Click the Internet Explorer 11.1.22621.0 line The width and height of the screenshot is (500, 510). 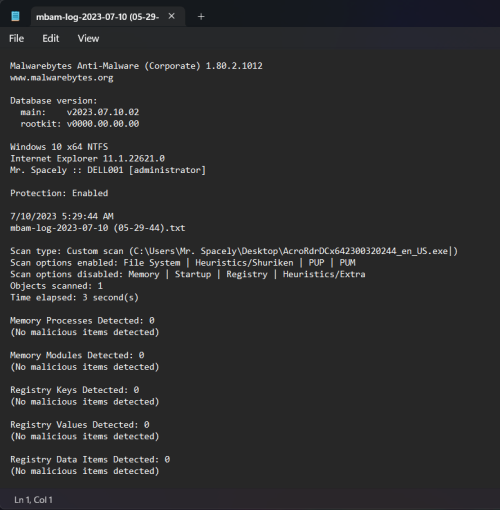tap(87, 158)
